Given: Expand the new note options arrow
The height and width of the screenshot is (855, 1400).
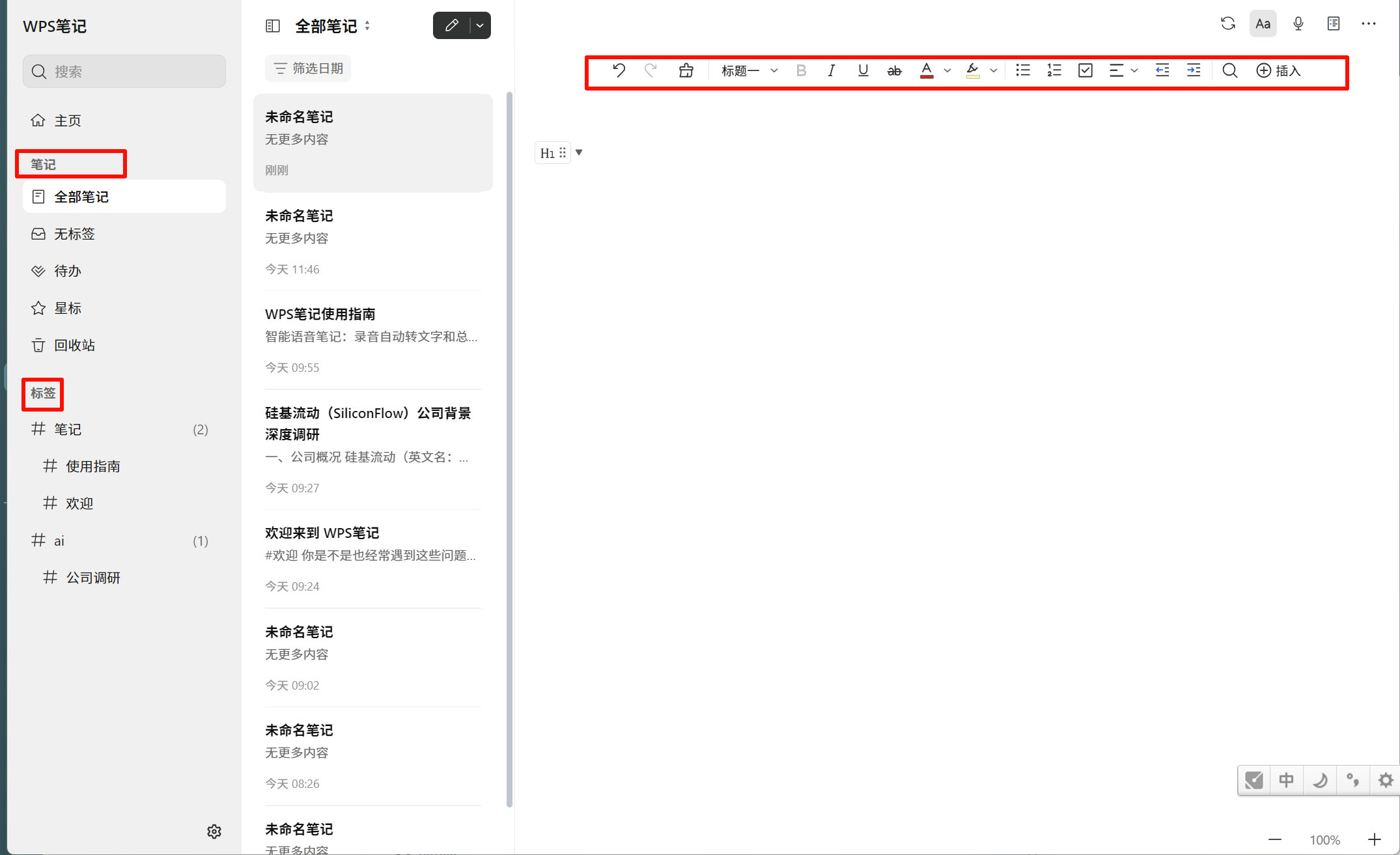Looking at the screenshot, I should pyautogui.click(x=480, y=26).
